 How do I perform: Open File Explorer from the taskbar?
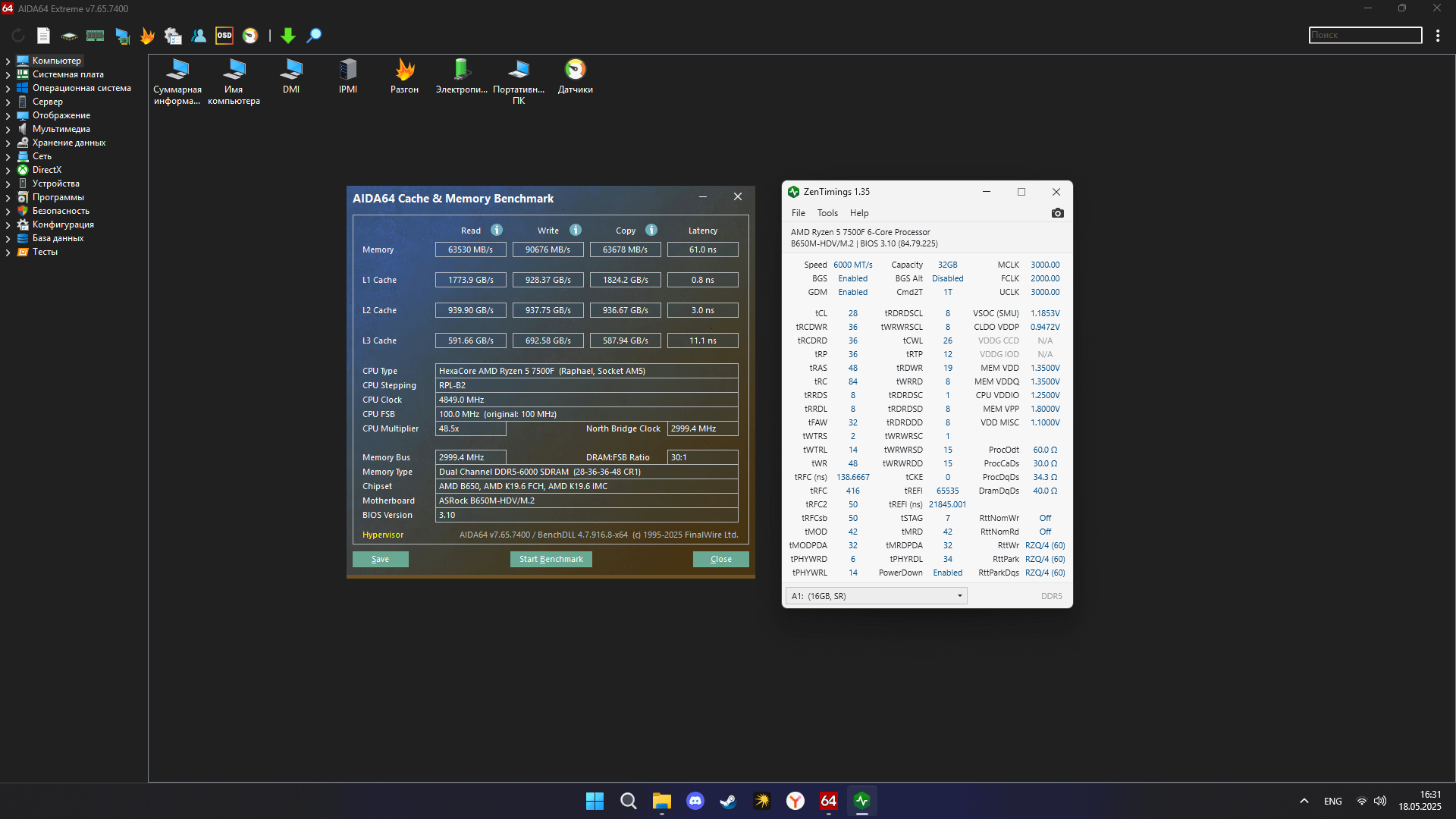point(662,801)
